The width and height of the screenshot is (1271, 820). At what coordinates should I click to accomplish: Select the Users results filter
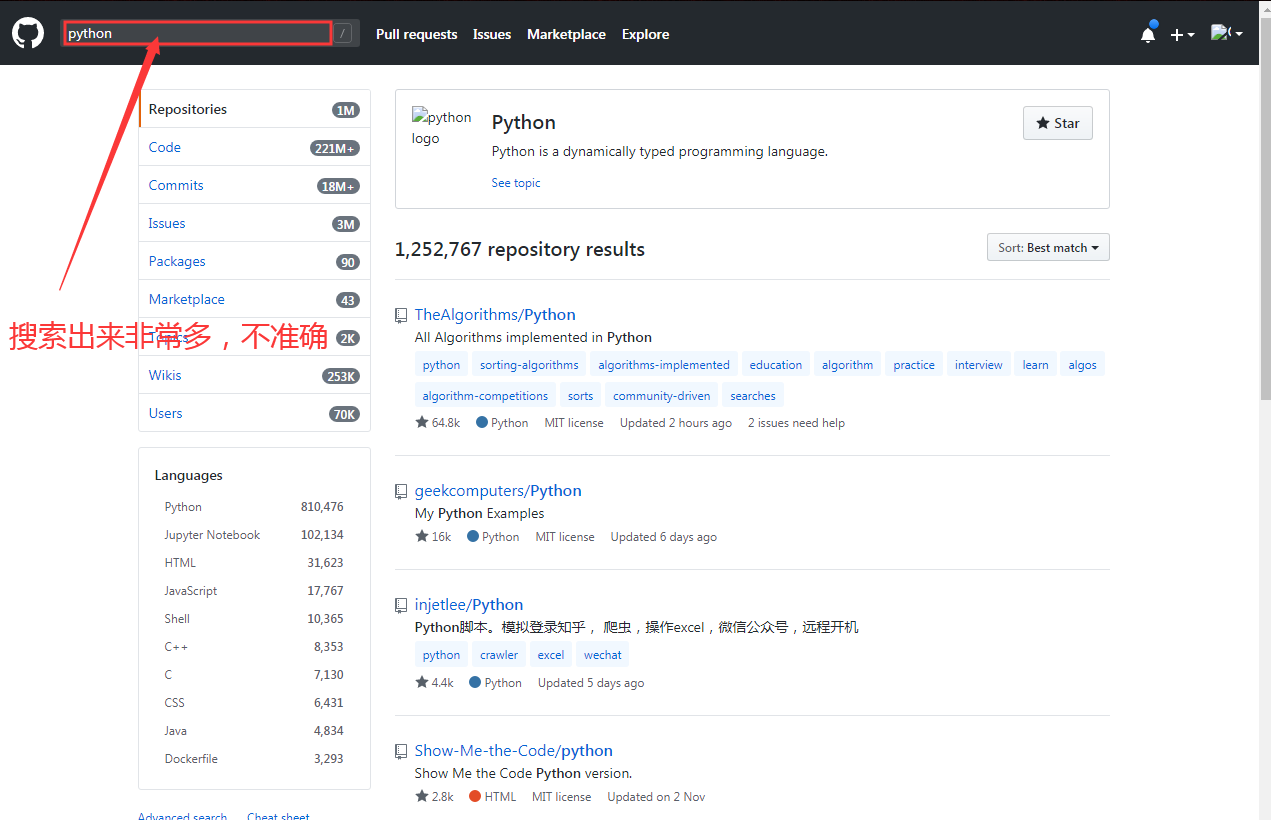click(x=254, y=413)
